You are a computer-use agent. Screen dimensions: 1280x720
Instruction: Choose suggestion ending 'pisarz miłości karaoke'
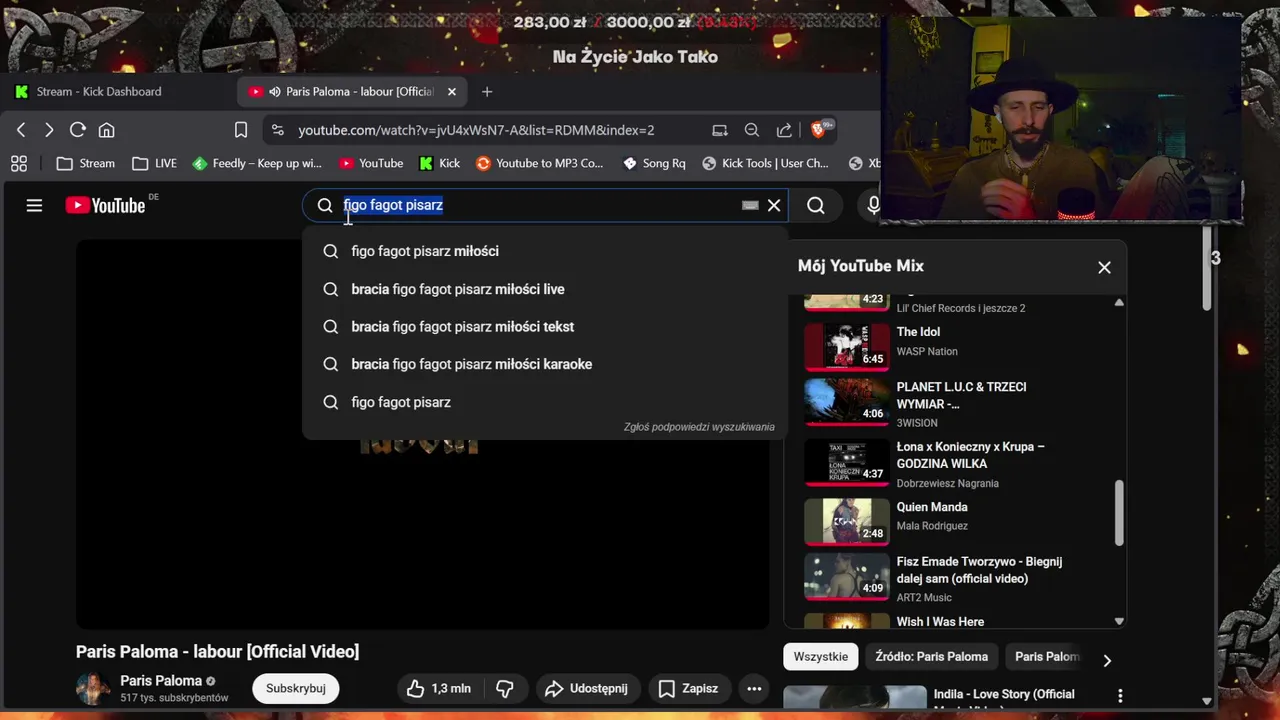coord(545,364)
